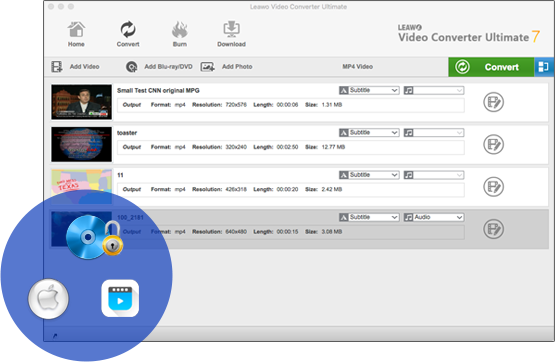This screenshot has width=555, height=362.
Task: Edit the Small Test CNN video
Action: (493, 102)
